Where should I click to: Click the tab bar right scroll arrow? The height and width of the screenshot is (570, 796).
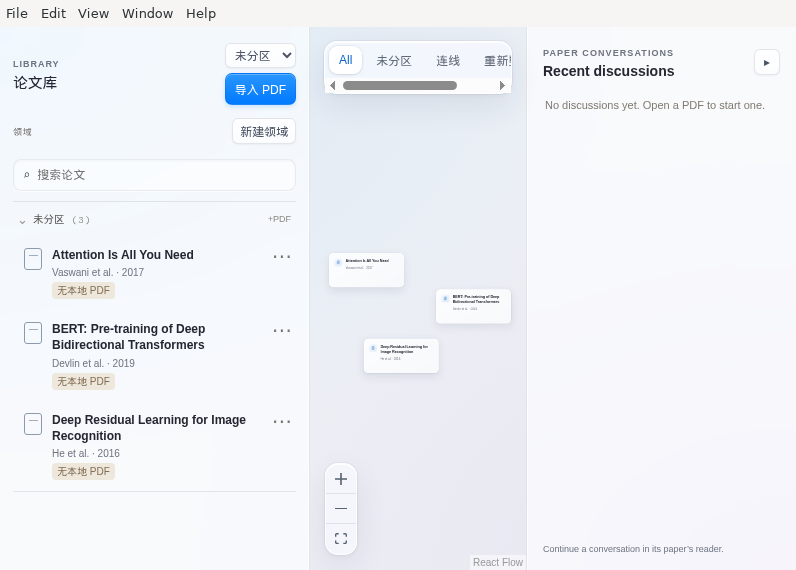[x=502, y=85]
